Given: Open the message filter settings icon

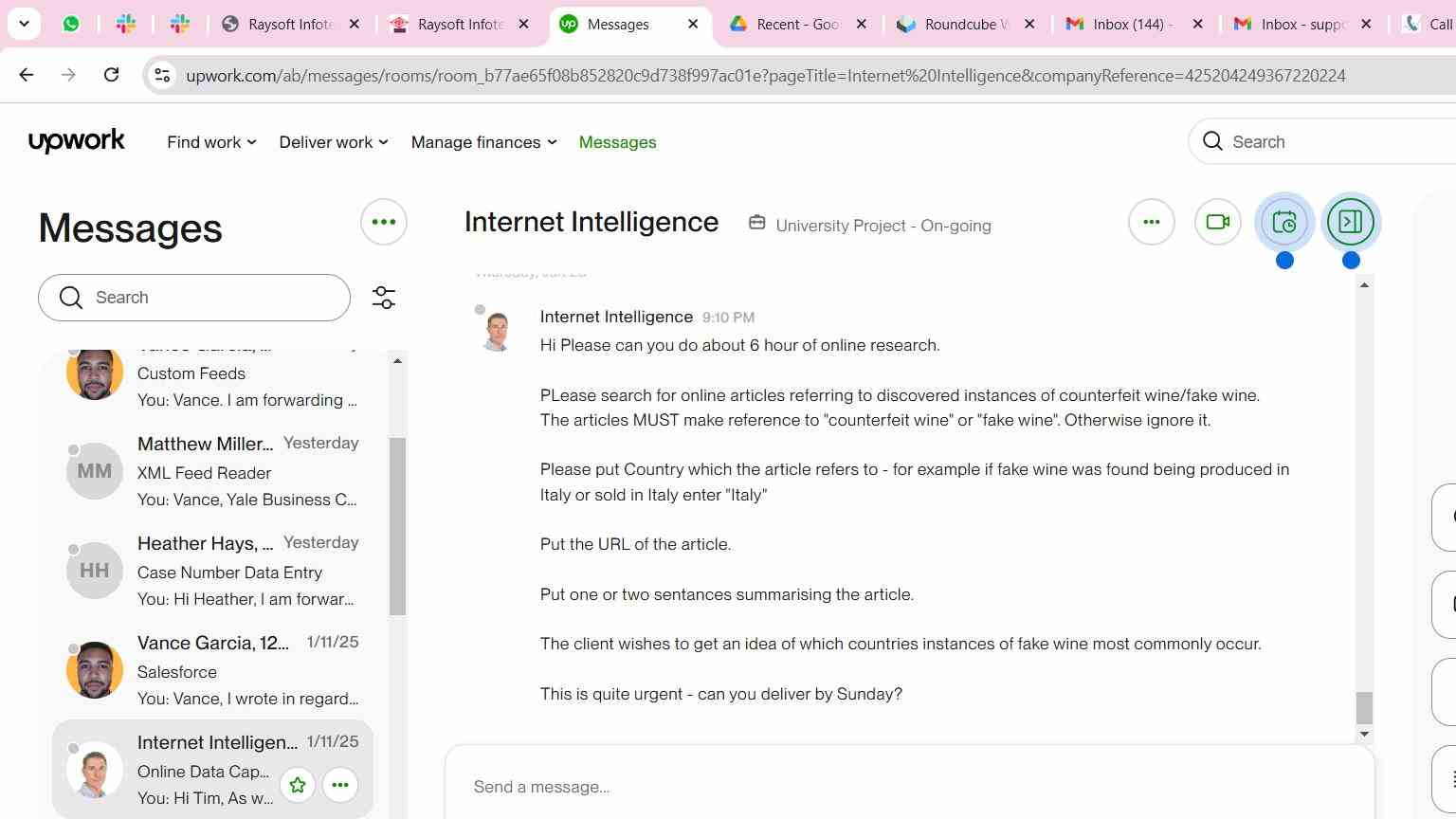Looking at the screenshot, I should tap(384, 298).
